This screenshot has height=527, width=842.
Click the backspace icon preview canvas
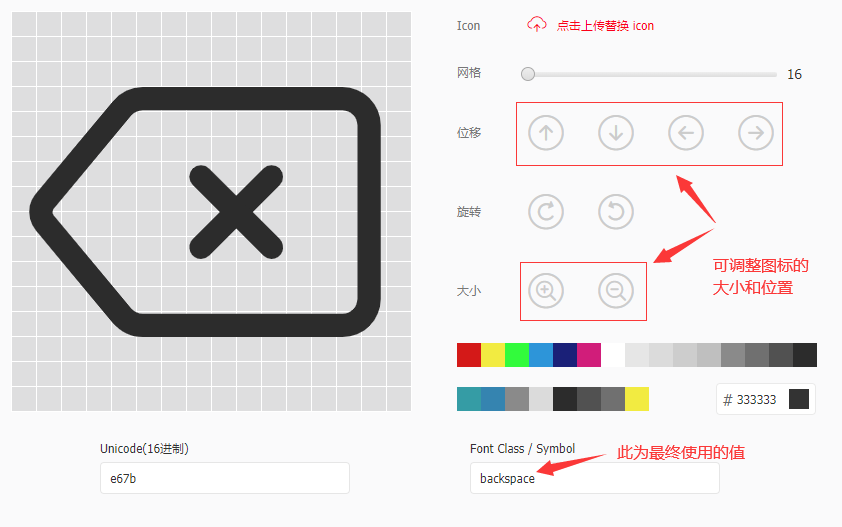coord(211,211)
